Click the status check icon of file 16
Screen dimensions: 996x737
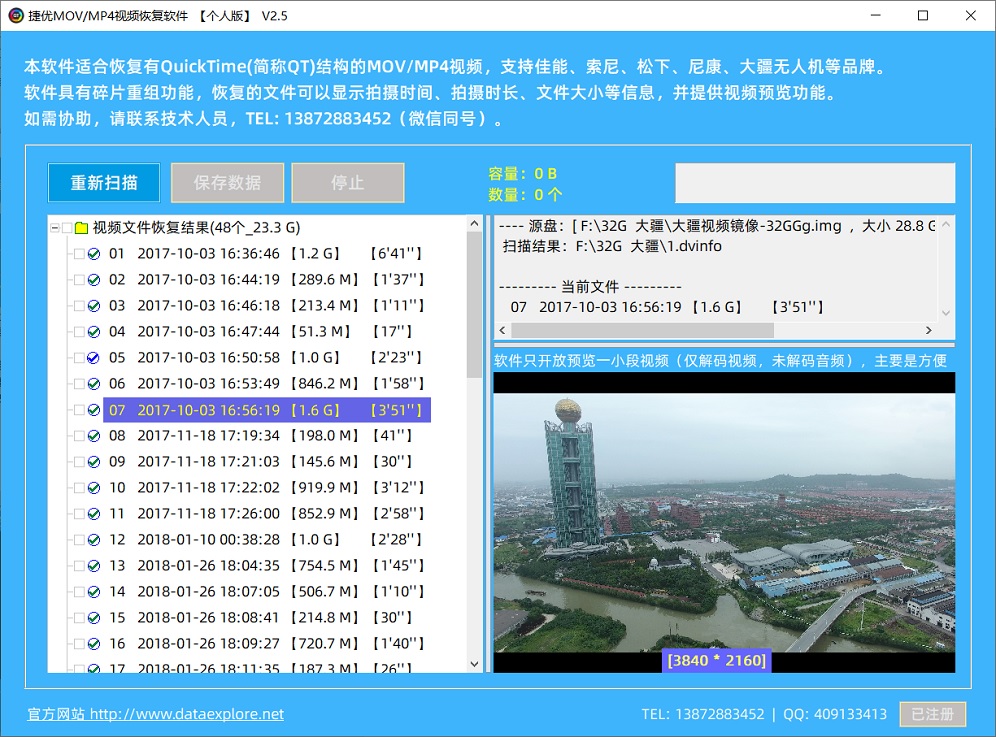click(94, 644)
